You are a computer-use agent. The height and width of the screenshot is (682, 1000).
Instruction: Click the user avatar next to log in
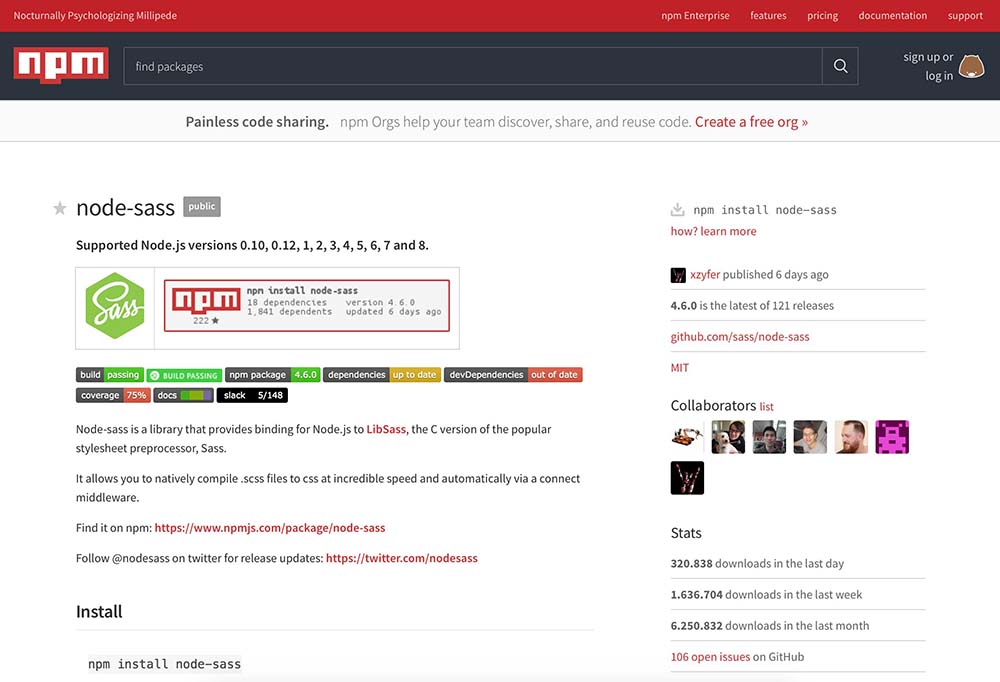pos(972,66)
